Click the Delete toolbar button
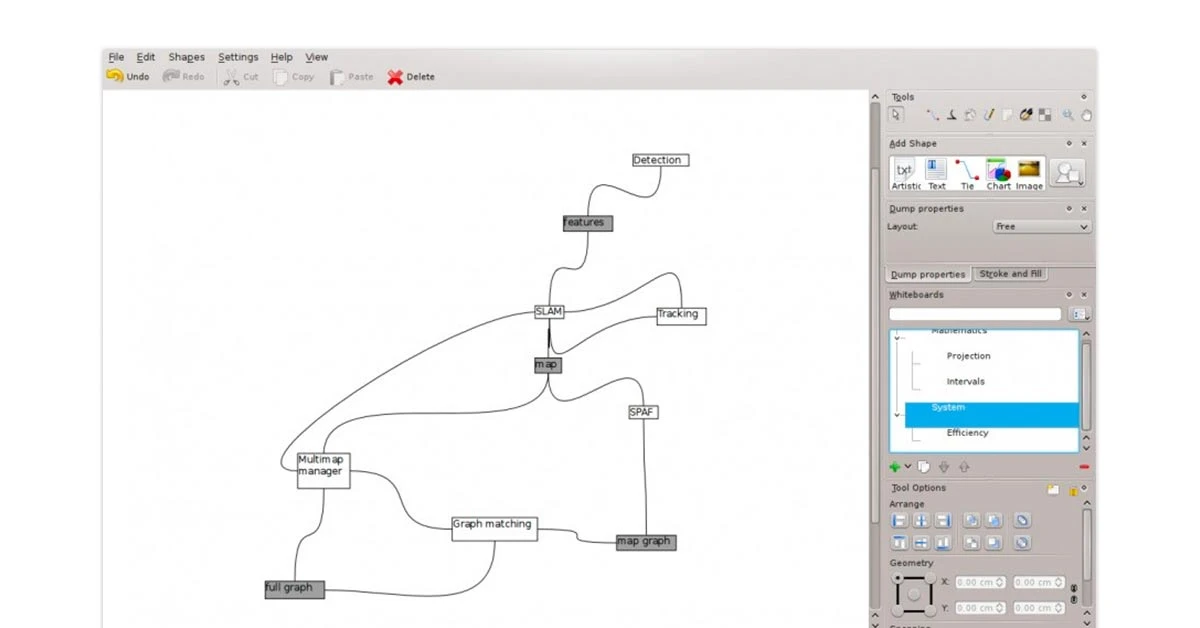The image size is (1200, 628). pos(411,76)
